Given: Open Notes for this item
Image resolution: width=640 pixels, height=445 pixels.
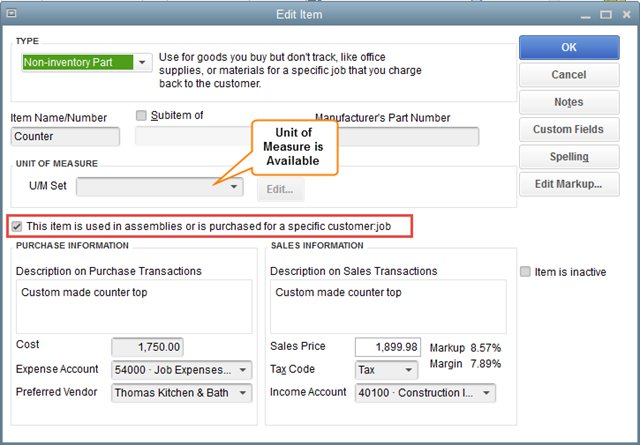Looking at the screenshot, I should [x=568, y=102].
